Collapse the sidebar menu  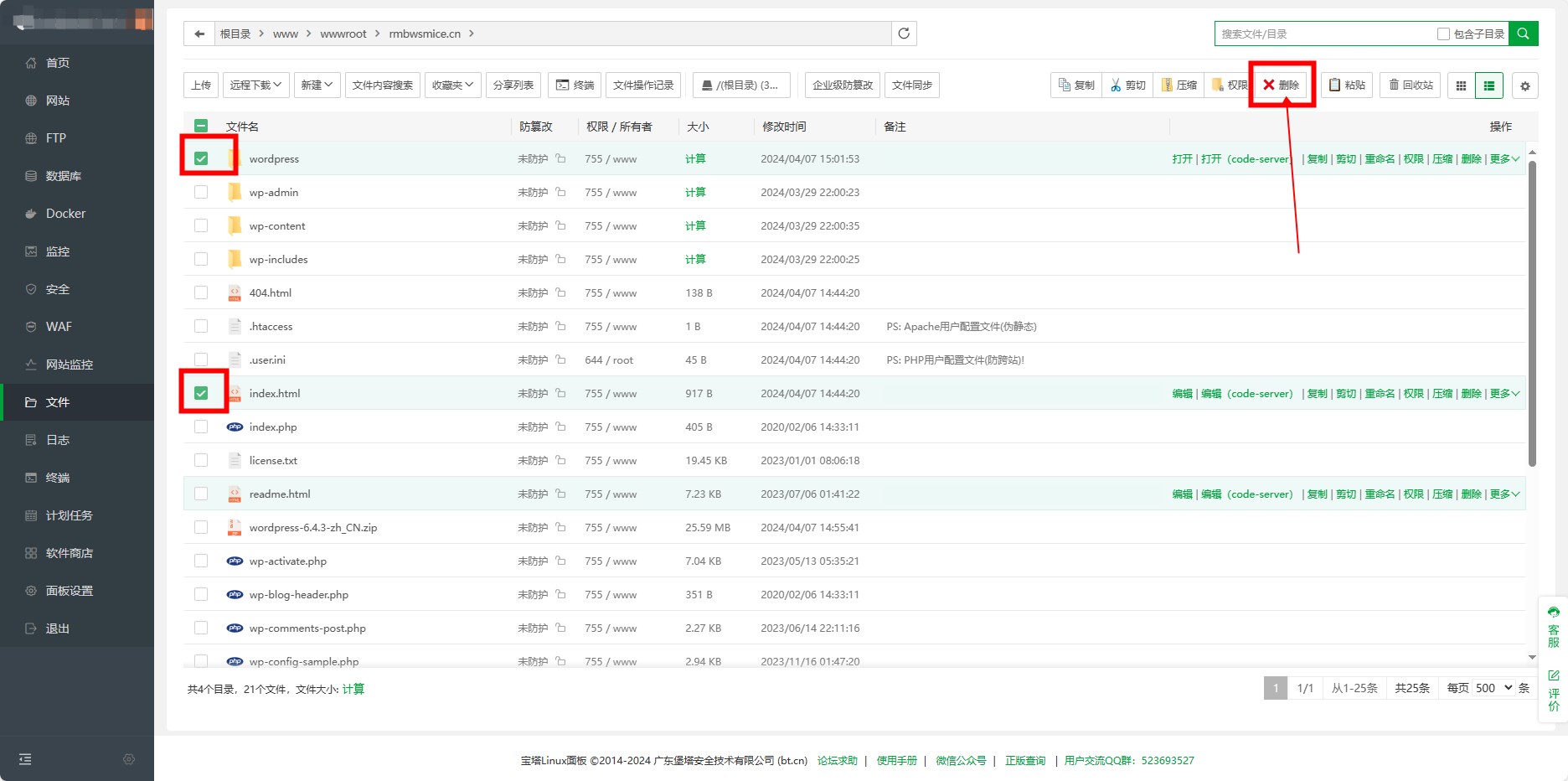point(25,759)
